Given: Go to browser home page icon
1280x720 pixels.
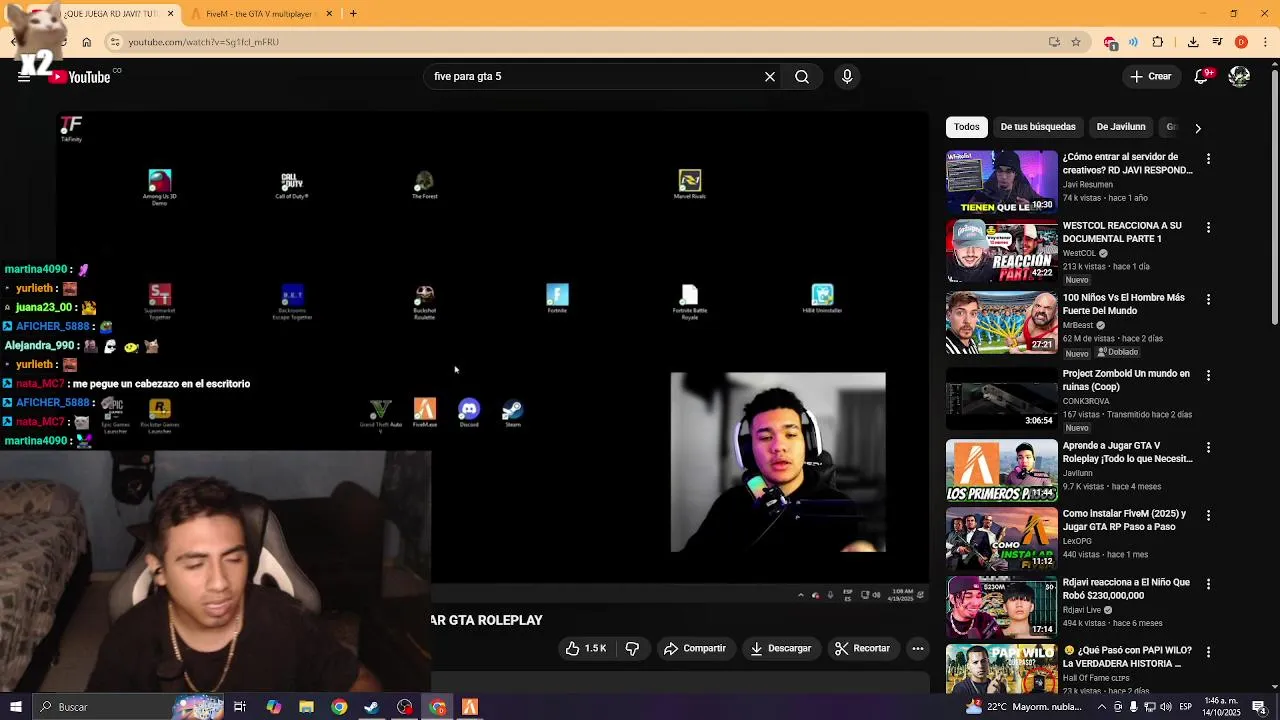Looking at the screenshot, I should (87, 42).
